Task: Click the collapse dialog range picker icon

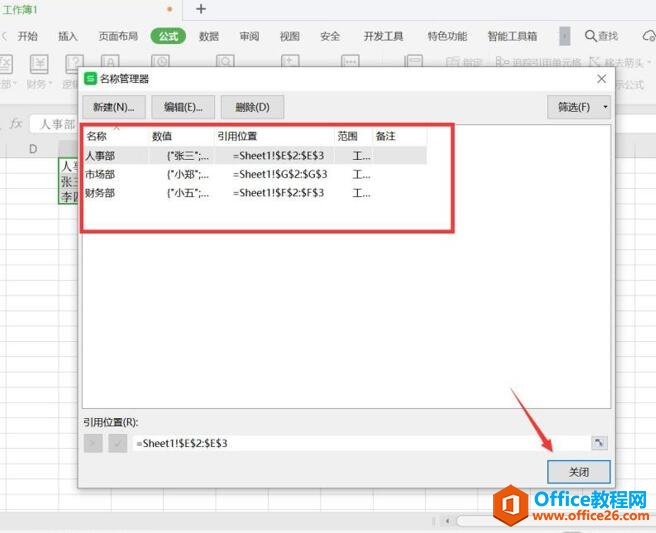Action: 599,443
